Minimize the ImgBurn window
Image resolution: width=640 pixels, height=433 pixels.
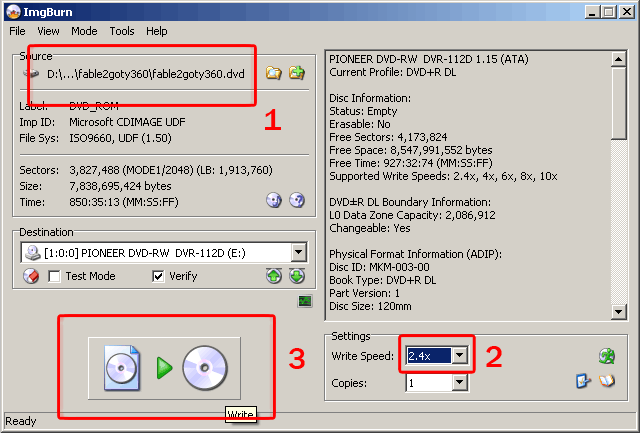click(592, 12)
